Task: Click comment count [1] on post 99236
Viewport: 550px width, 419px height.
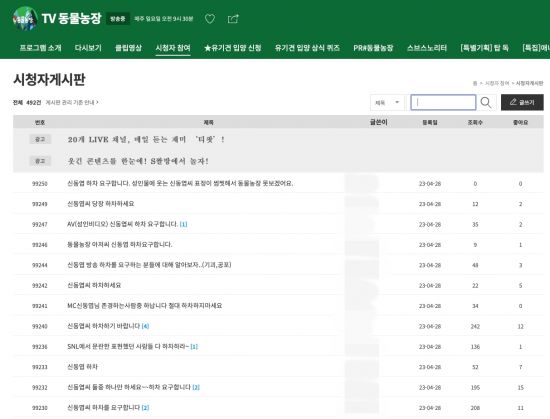Action: [194, 346]
